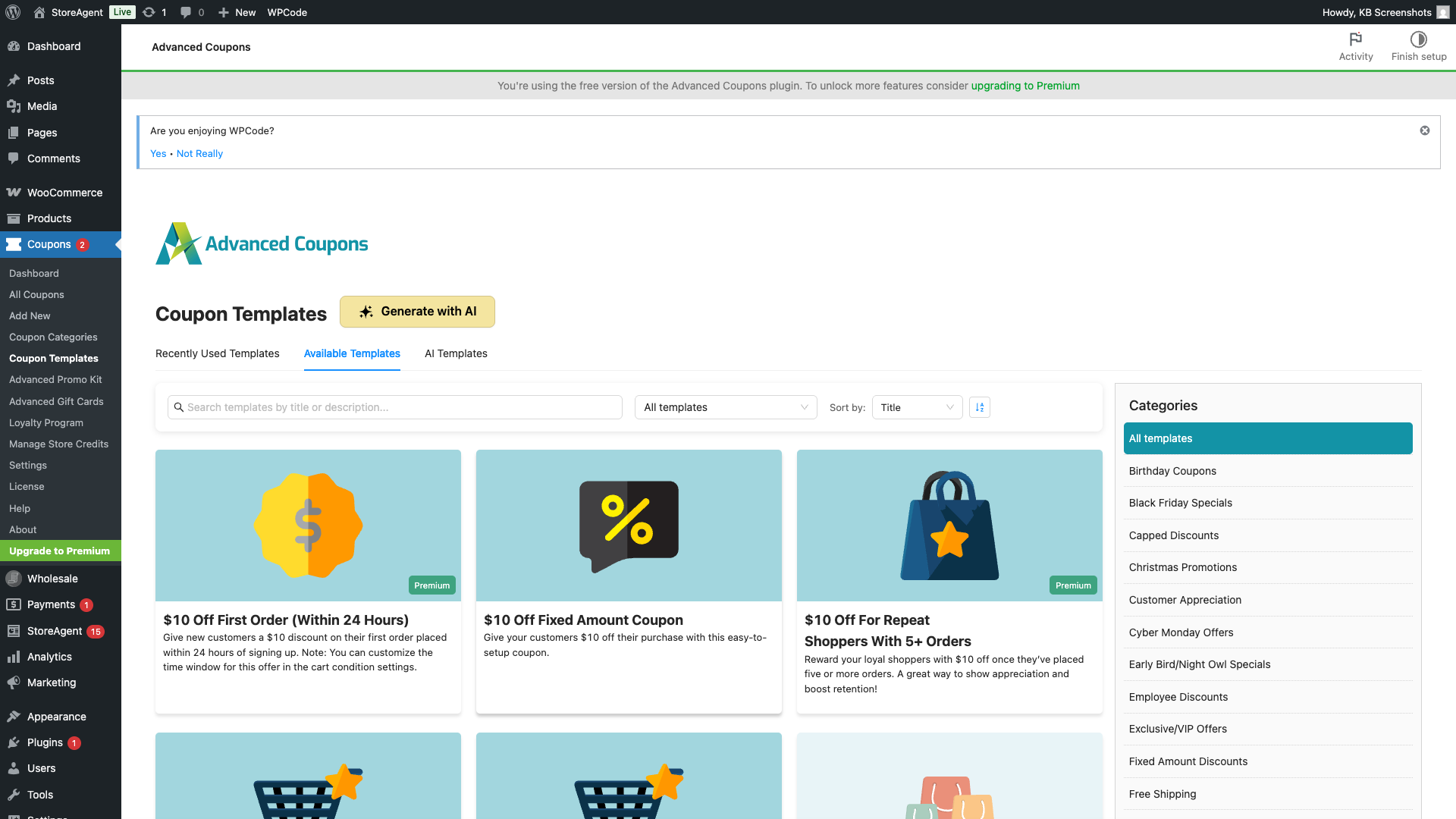Switch to the Recently Used Templates tab

(217, 353)
